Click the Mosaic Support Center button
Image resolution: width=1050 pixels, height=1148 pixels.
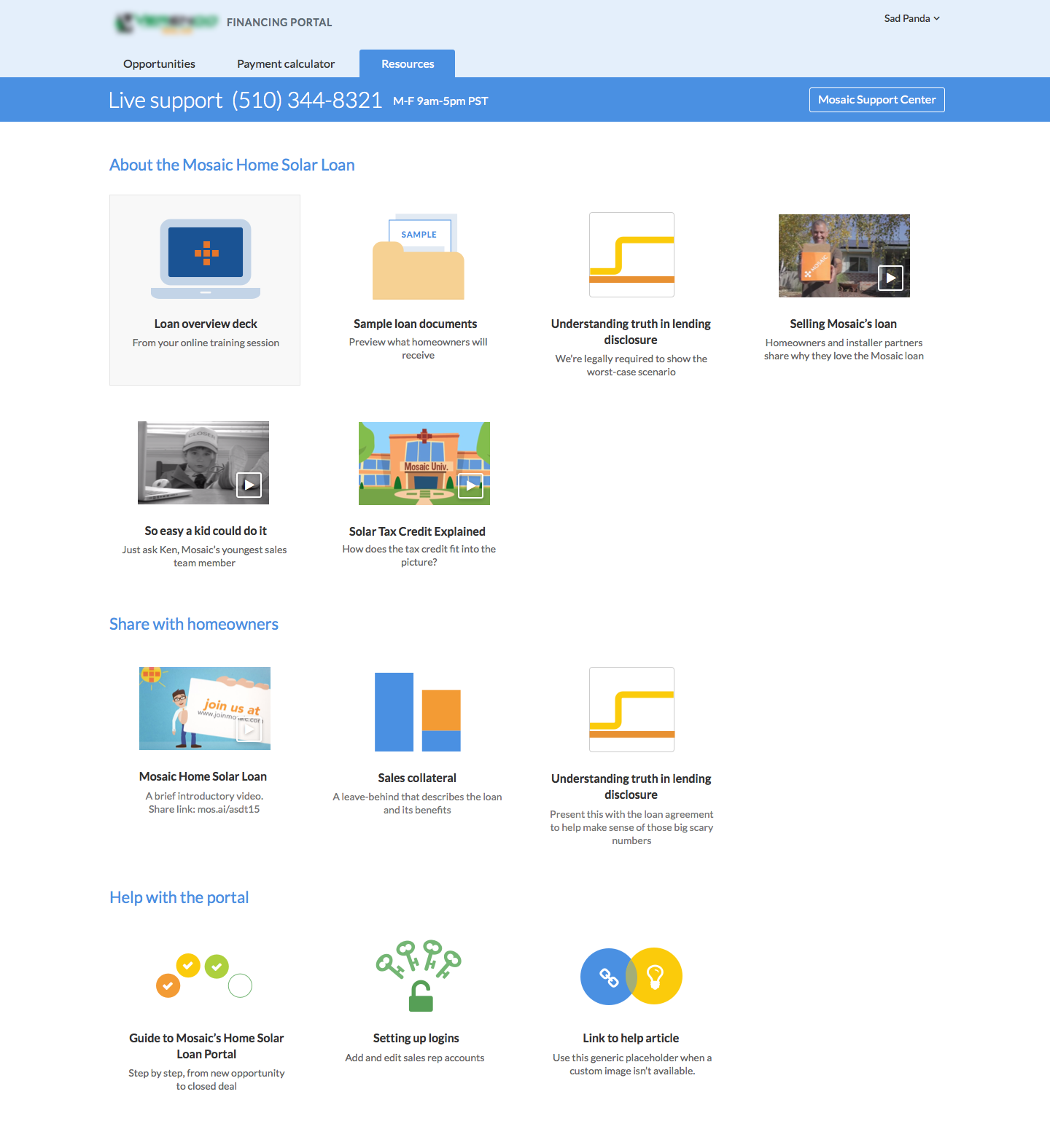876,100
